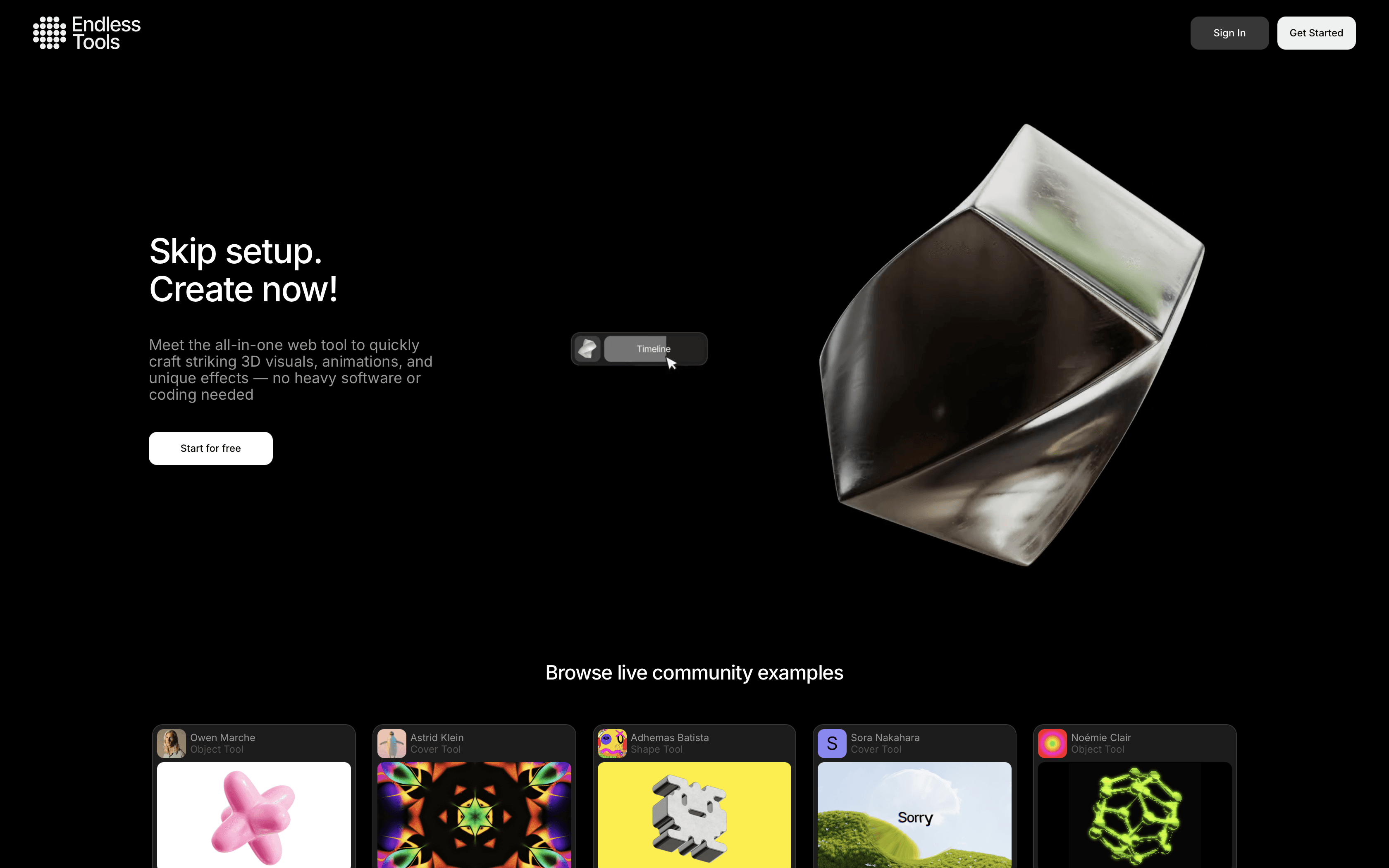Open the yellow pixel shape thumbnail

click(694, 815)
